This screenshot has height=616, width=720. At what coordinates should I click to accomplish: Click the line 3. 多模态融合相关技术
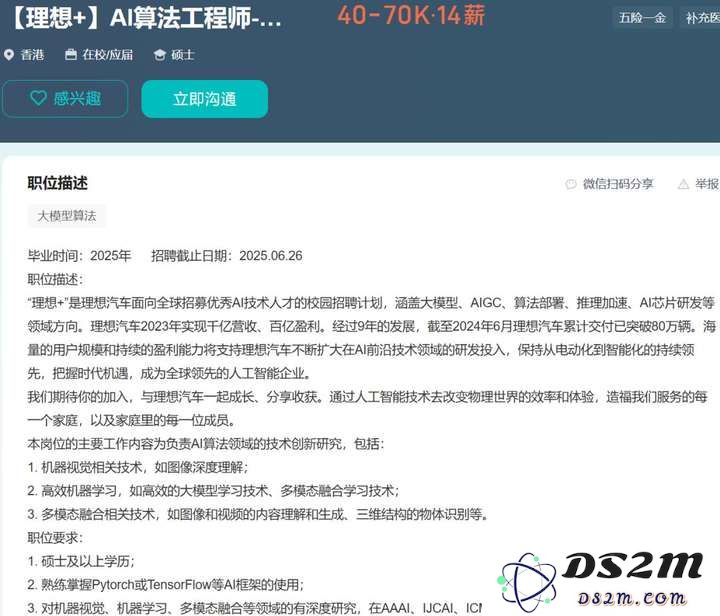(x=258, y=514)
